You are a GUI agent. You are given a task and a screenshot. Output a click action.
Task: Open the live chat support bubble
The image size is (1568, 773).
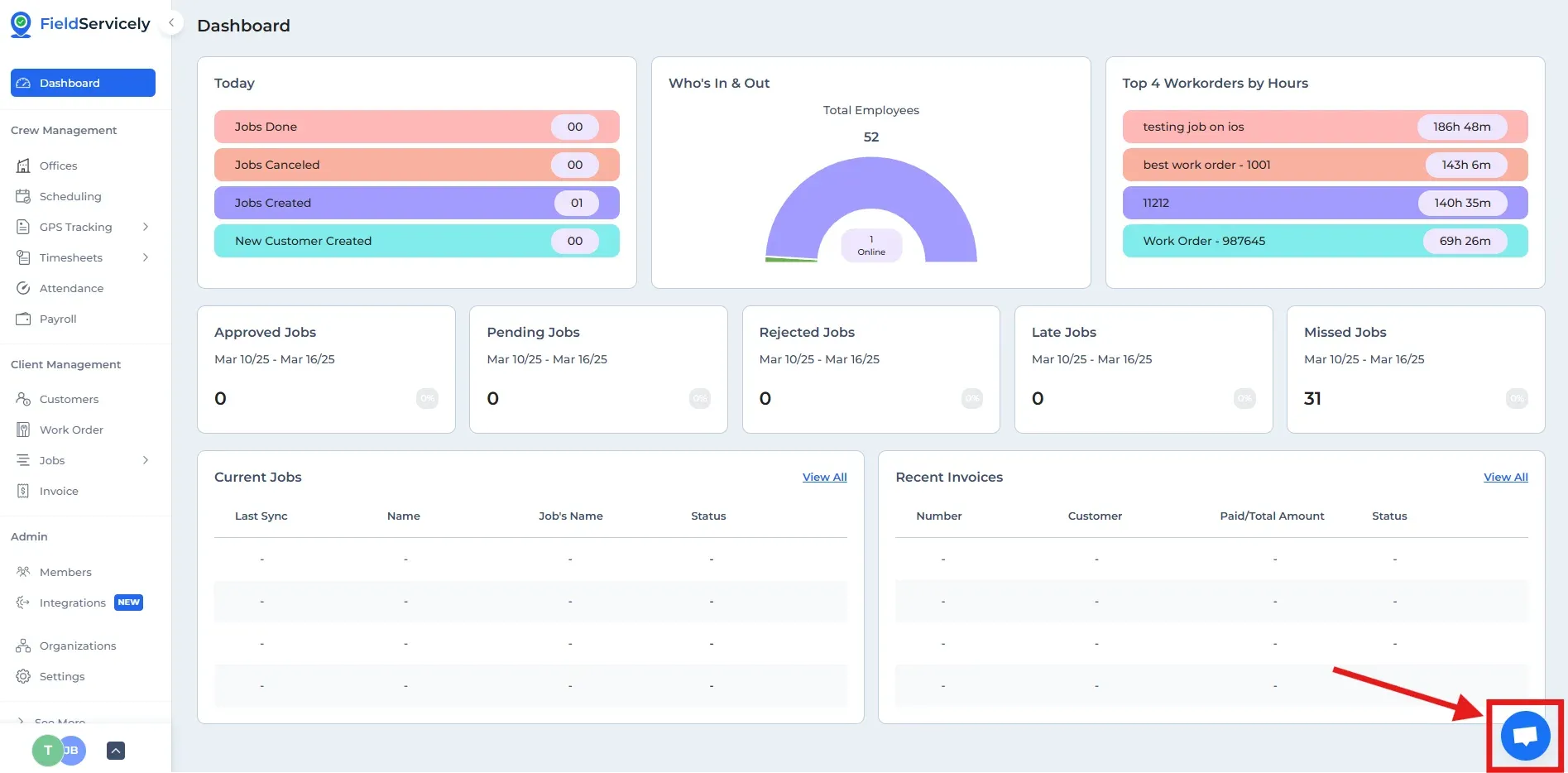pos(1525,736)
